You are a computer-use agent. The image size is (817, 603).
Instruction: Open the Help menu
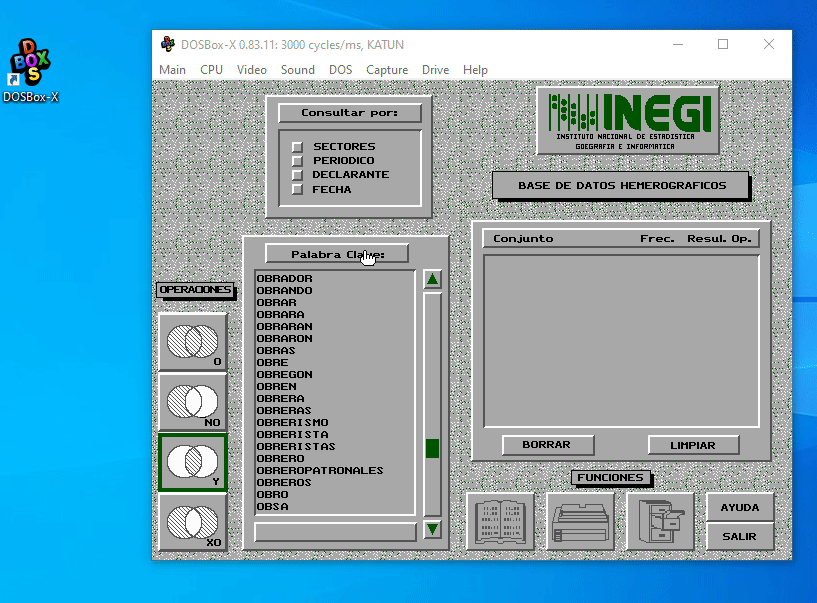click(475, 70)
